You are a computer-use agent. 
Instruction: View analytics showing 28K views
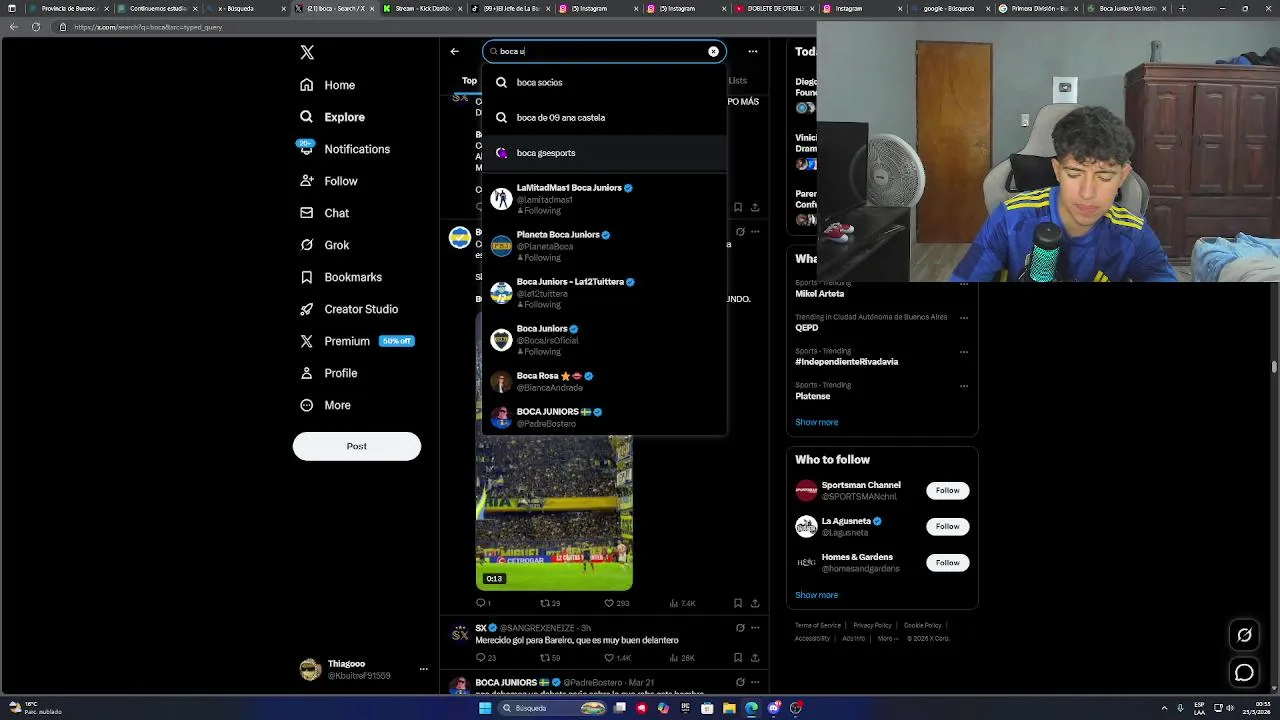coord(683,658)
